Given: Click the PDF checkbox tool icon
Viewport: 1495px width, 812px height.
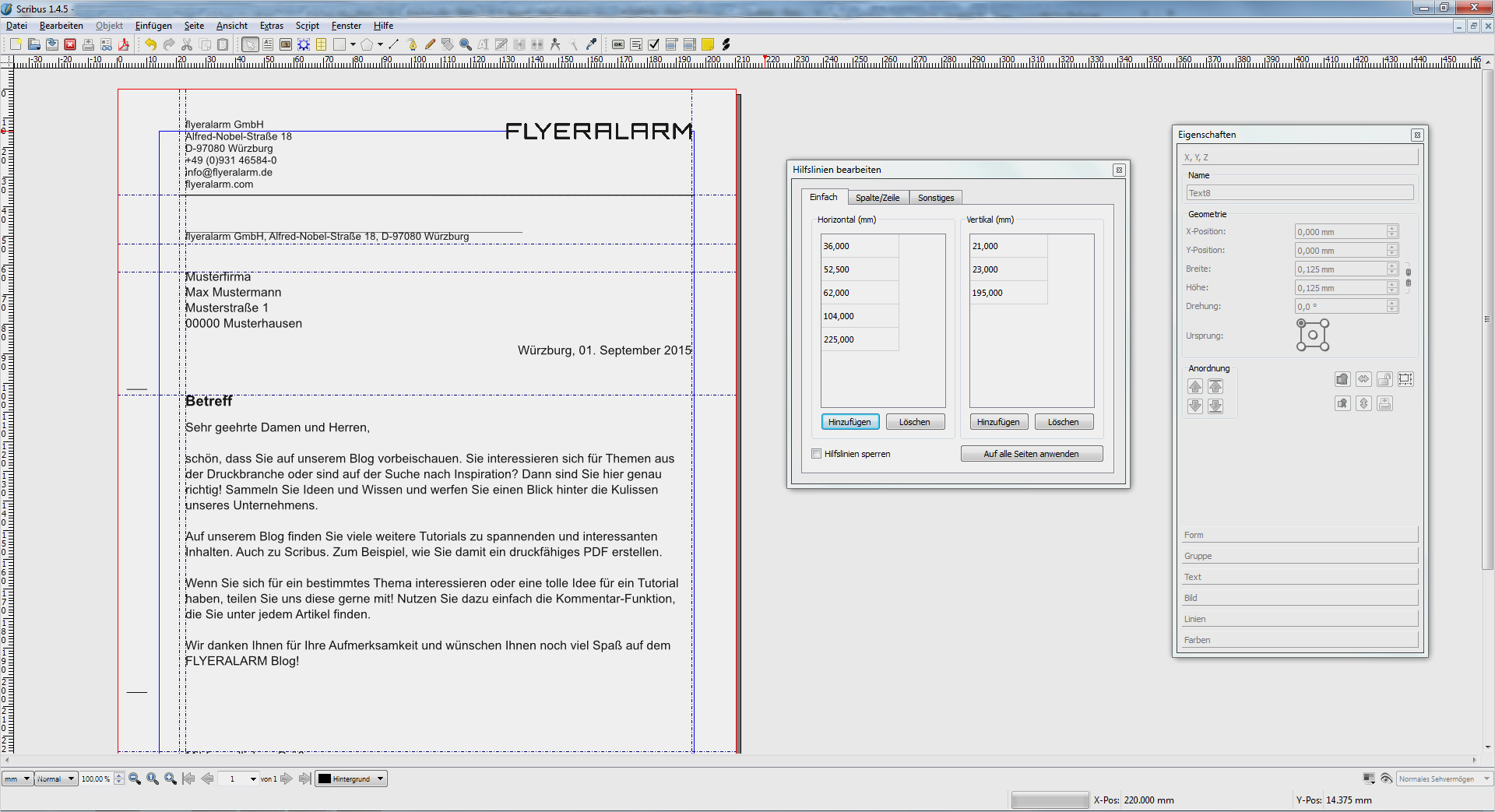Looking at the screenshot, I should coord(653,44).
